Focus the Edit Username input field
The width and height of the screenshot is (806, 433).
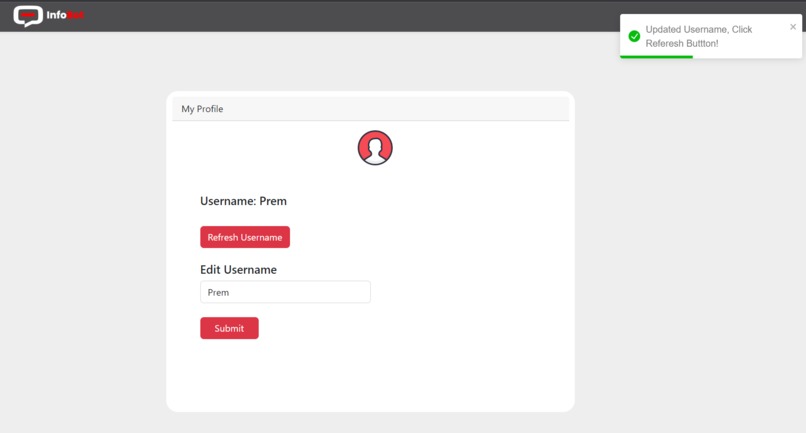coord(285,292)
